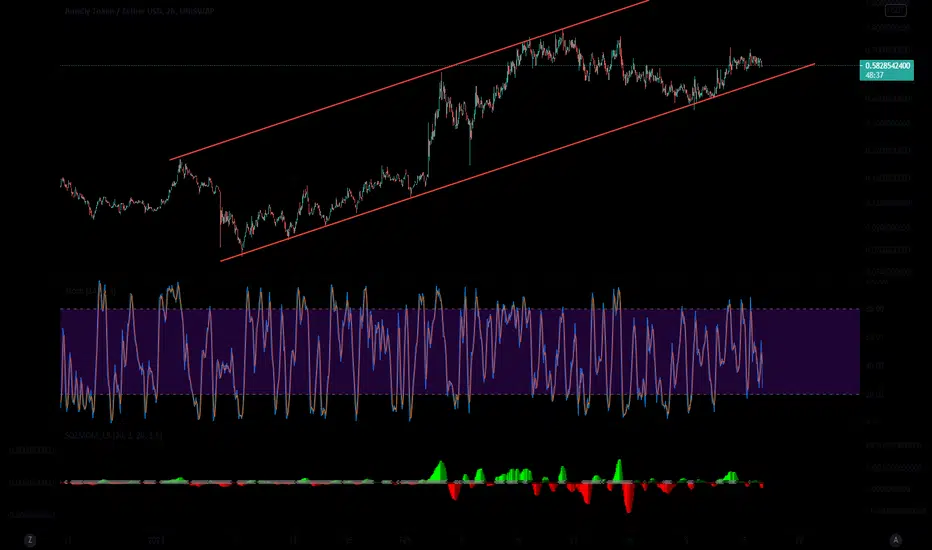932x550 pixels.
Task: Click the chart symbol title text
Action: [139, 11]
